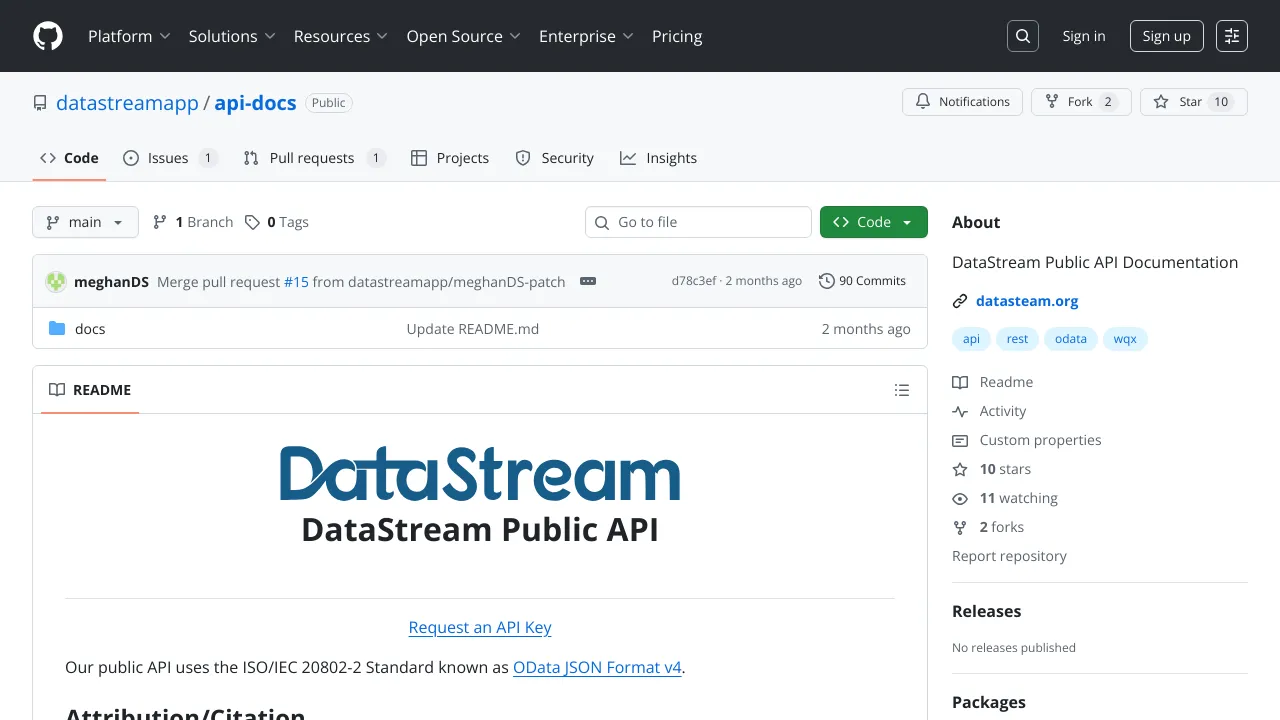Select the odata topic tag

1071,339
